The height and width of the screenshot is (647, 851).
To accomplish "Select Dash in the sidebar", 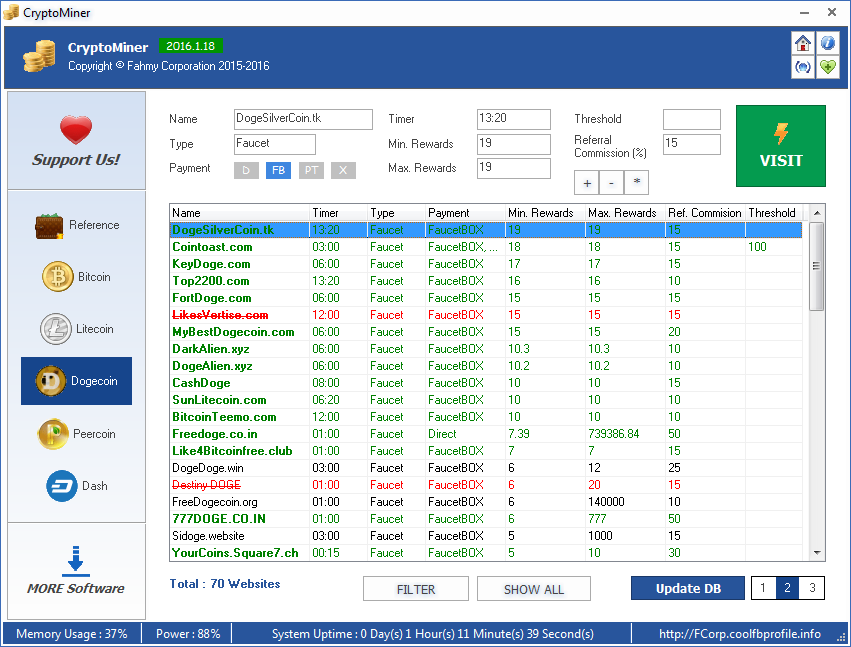I will coord(77,486).
